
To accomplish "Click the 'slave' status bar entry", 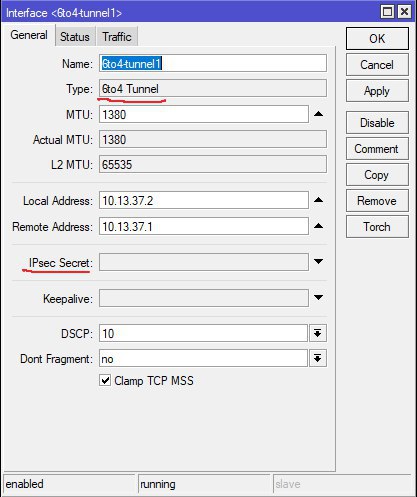I will pyautogui.click(x=343, y=484).
